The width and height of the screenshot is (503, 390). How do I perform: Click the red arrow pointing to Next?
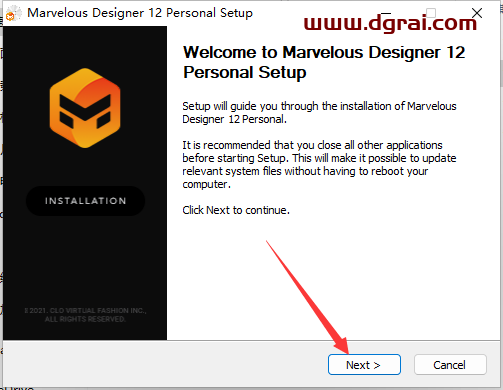(x=307, y=297)
